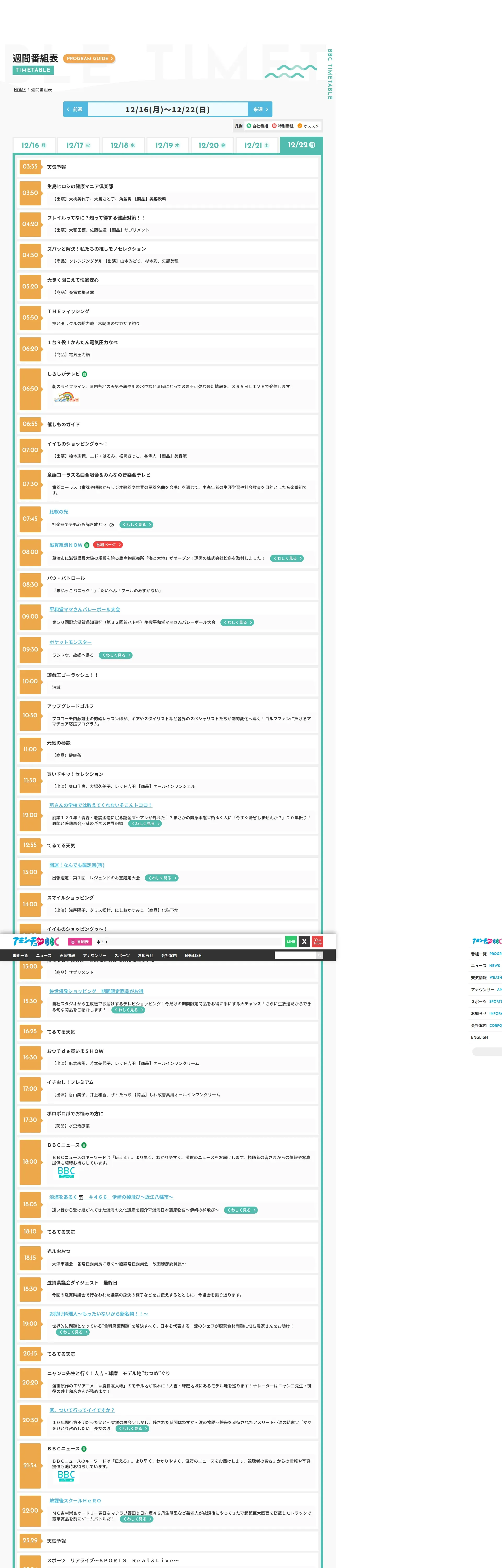Open ニュース in the navigation bar
This screenshot has height=1568, width=502.
coord(44,956)
